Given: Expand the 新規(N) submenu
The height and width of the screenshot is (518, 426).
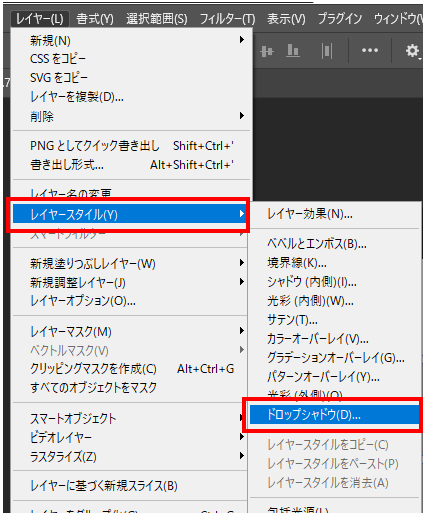Looking at the screenshot, I should click(132, 41).
